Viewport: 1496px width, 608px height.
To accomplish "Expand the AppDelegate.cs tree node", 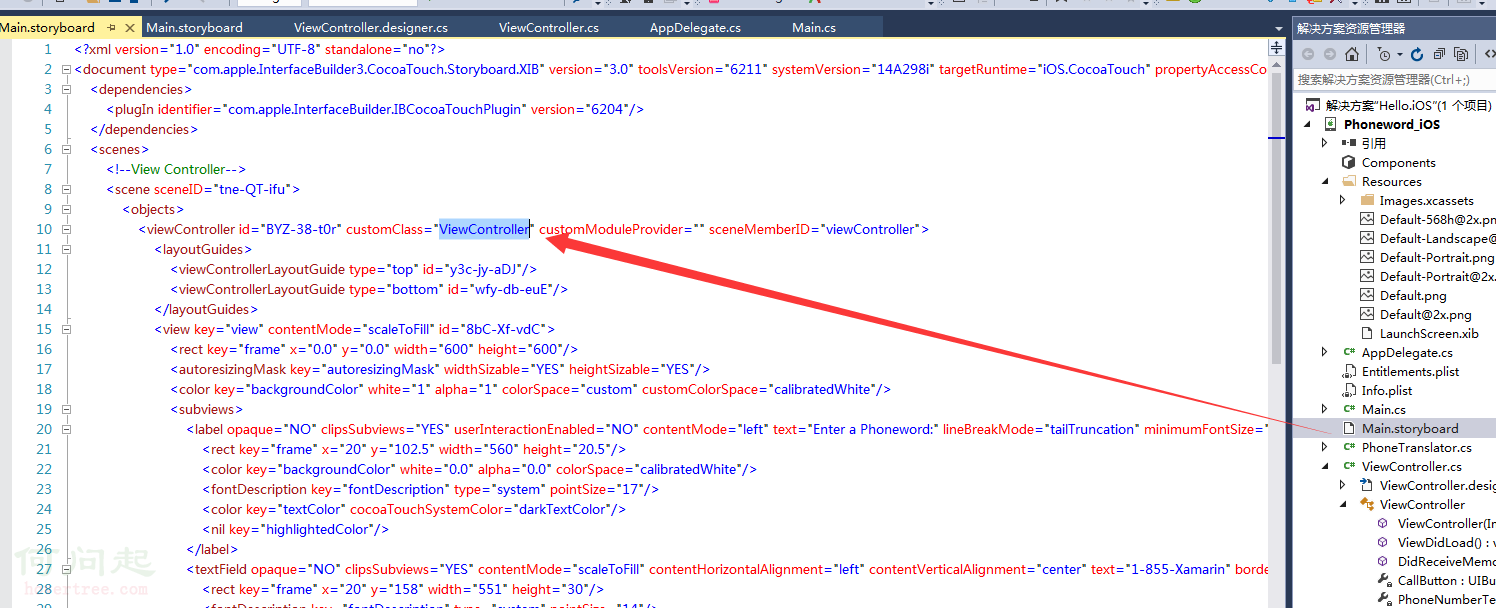I will pyautogui.click(x=1325, y=353).
